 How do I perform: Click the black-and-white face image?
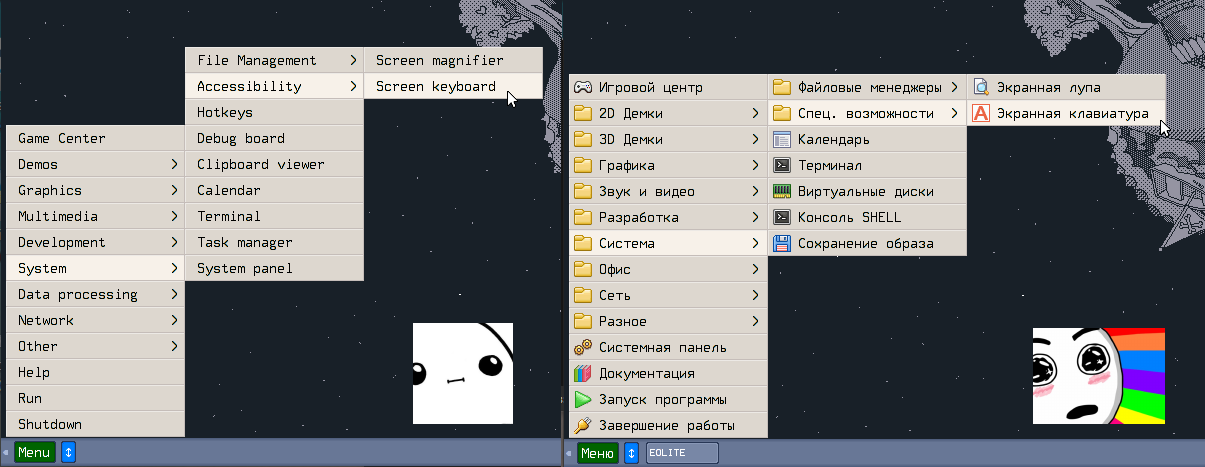tap(463, 373)
